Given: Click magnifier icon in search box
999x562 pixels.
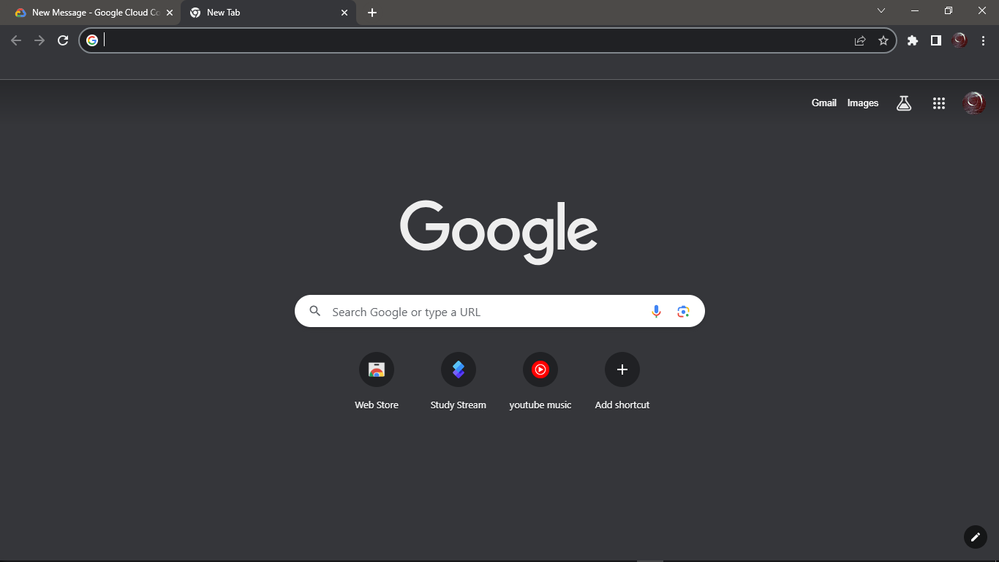Looking at the screenshot, I should (x=315, y=311).
